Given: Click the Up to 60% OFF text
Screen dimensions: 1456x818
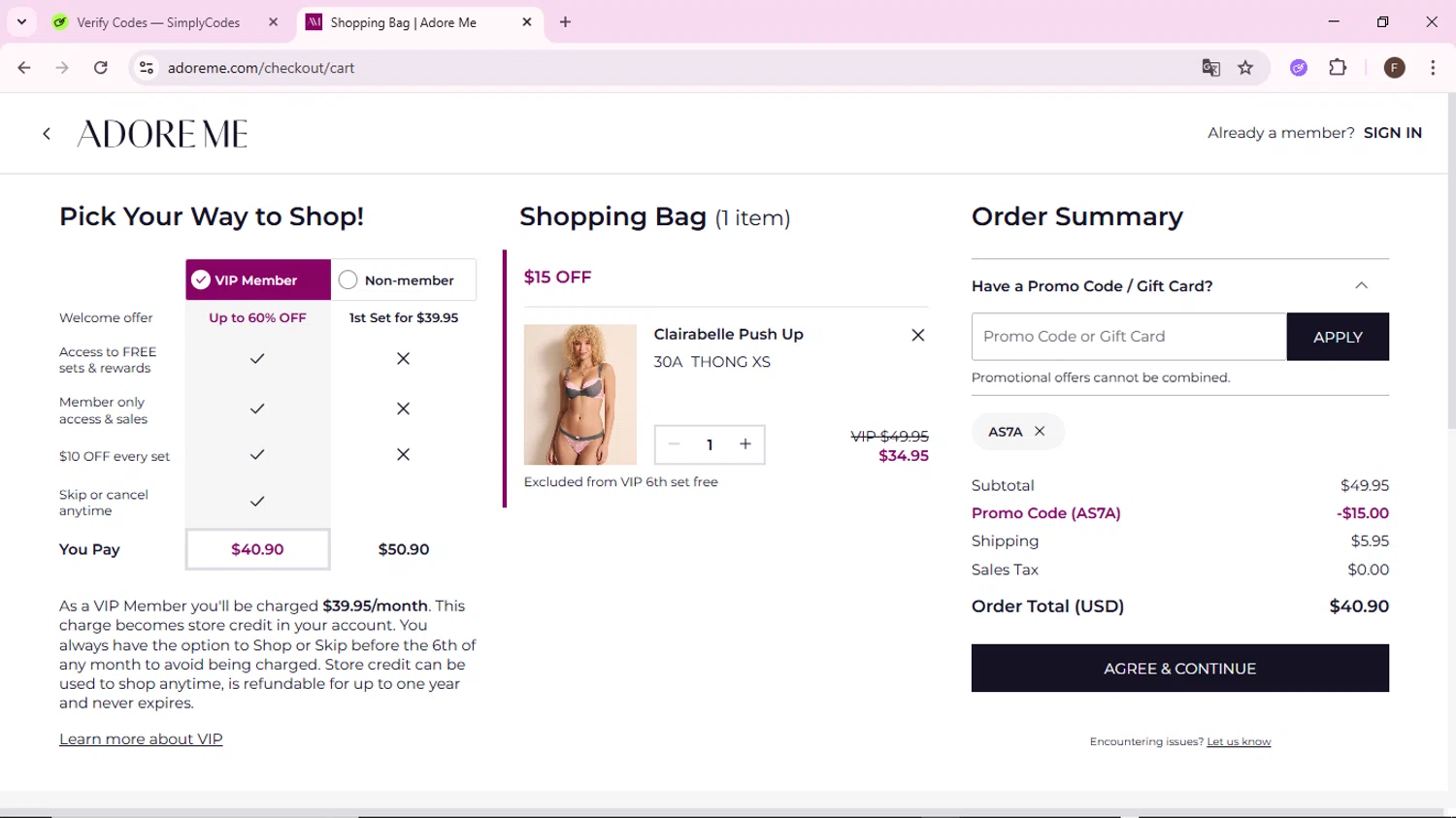Looking at the screenshot, I should click(x=257, y=317).
